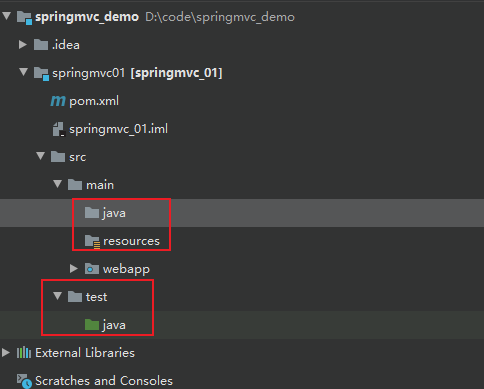Select the pom.xml file name
This screenshot has width=484, height=389.
94,101
